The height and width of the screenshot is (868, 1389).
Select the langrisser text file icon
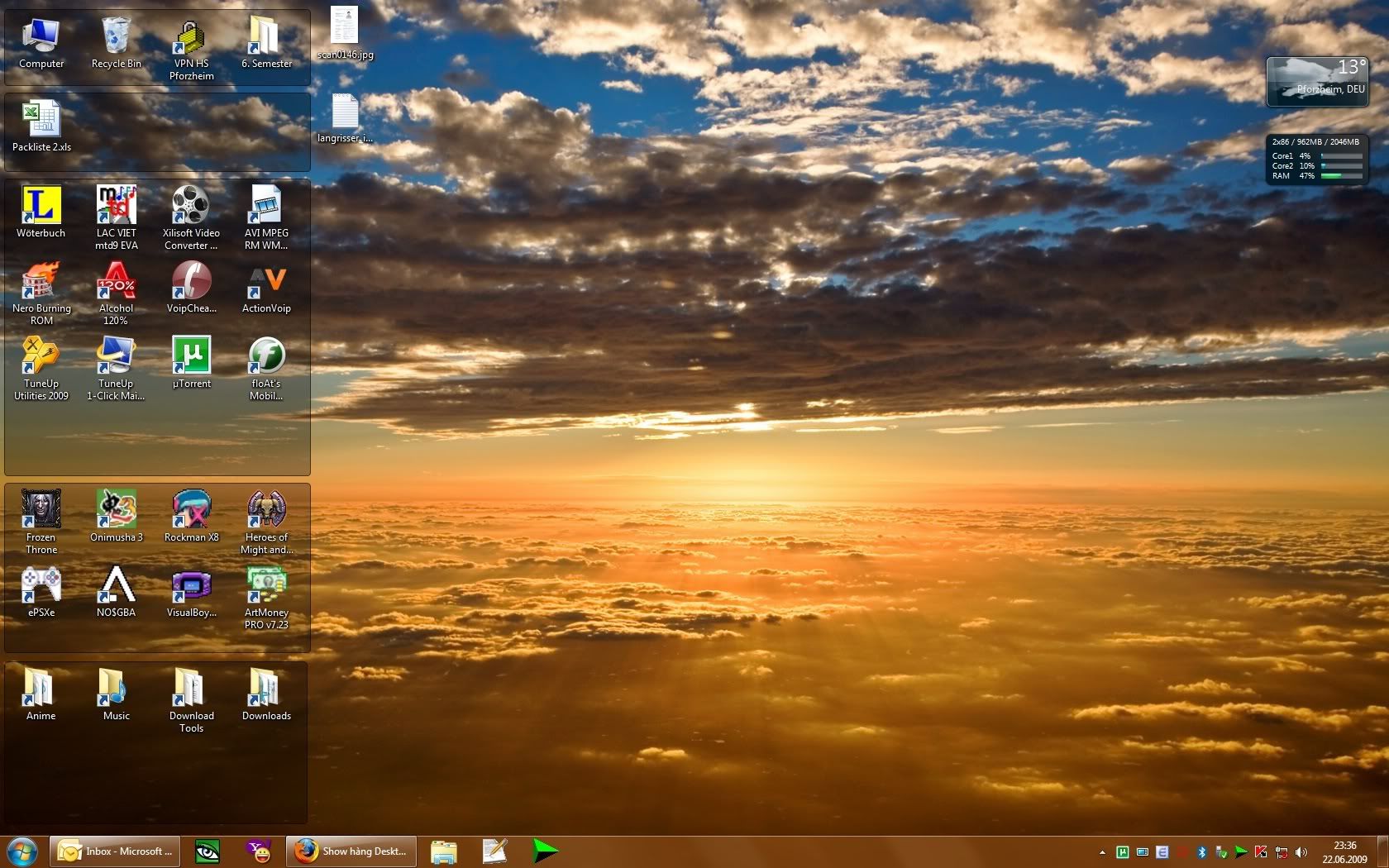(345, 119)
